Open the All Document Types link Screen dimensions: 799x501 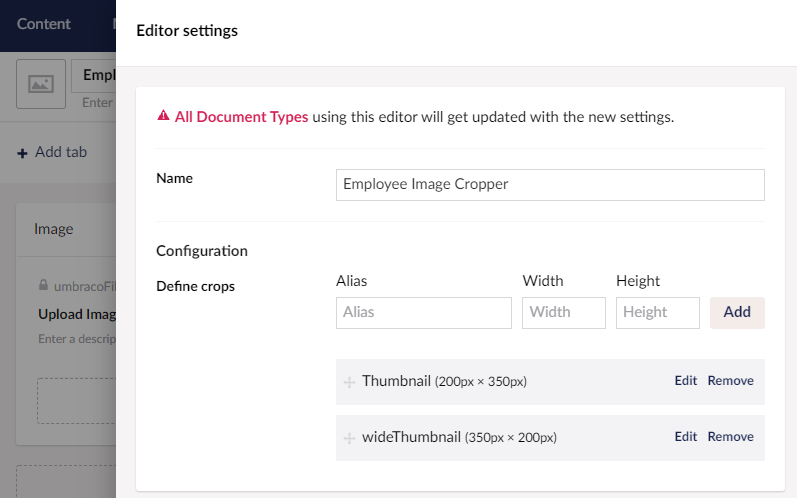pyautogui.click(x=242, y=117)
